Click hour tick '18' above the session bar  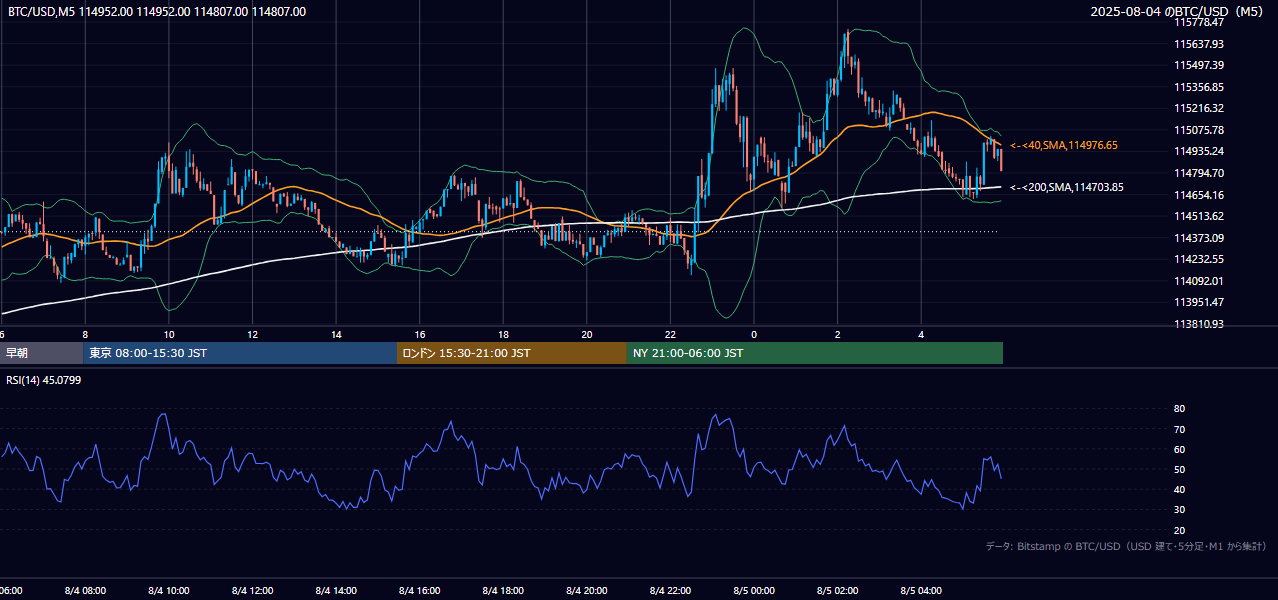(504, 334)
